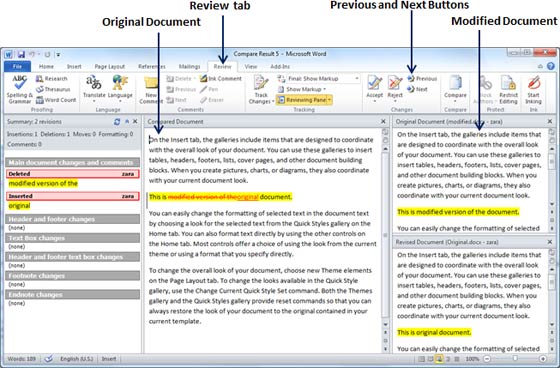
Task: Click 'Header and footer changes' section
Action: 72,219
